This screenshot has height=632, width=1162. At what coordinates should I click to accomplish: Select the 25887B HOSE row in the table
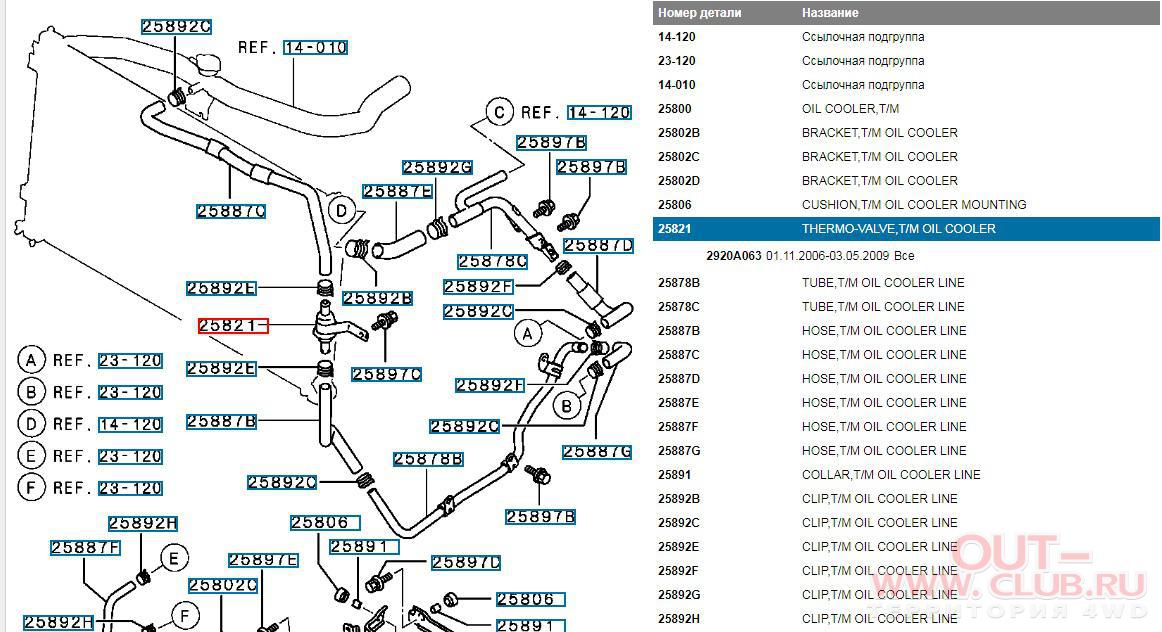(906, 330)
